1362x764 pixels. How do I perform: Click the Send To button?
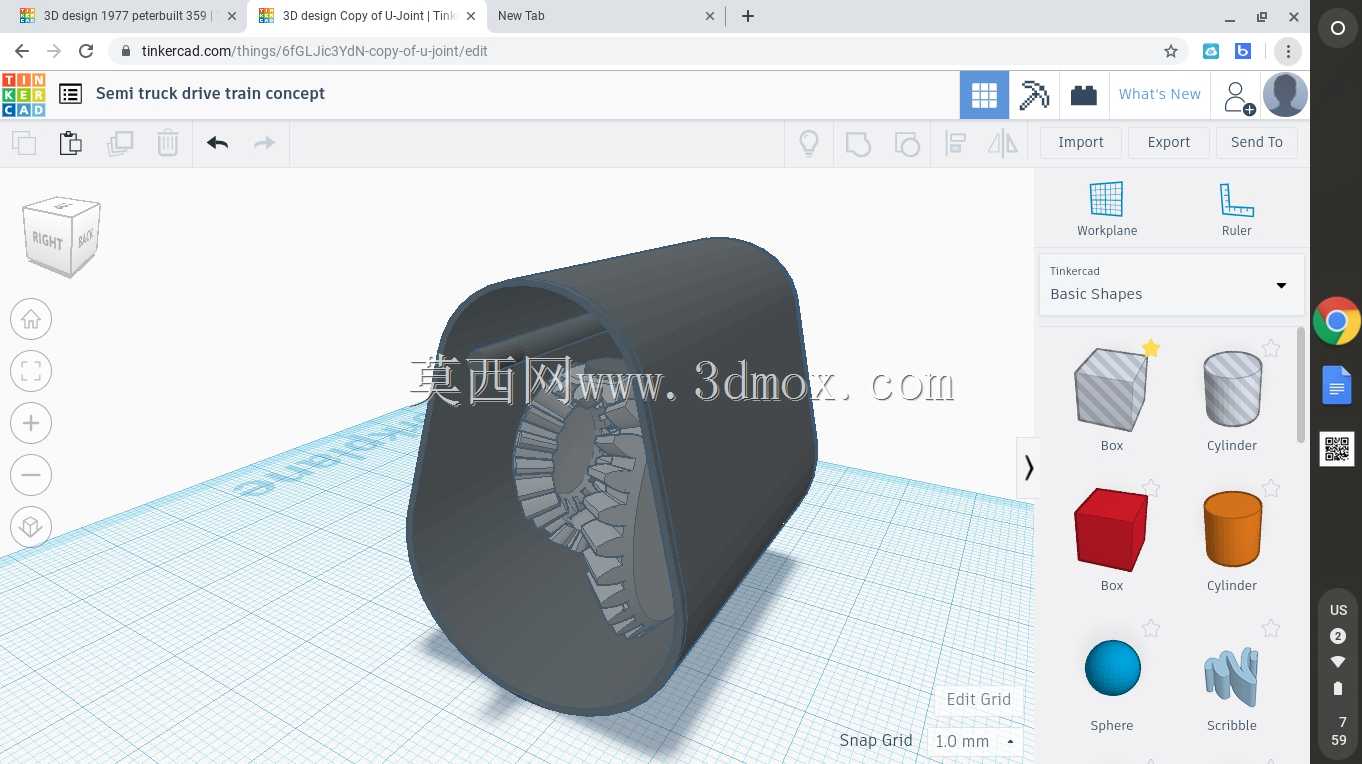point(1256,143)
